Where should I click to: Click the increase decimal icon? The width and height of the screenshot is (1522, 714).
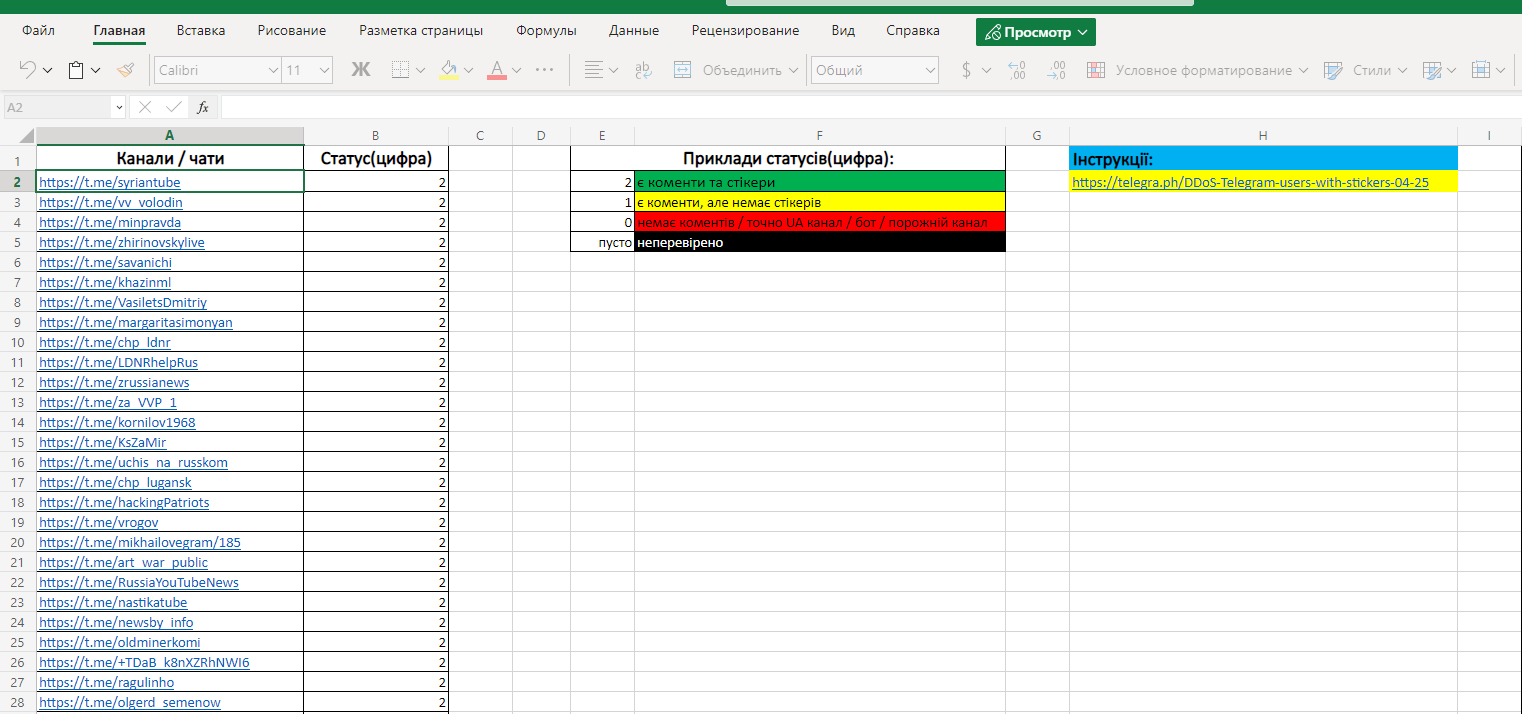point(1017,70)
